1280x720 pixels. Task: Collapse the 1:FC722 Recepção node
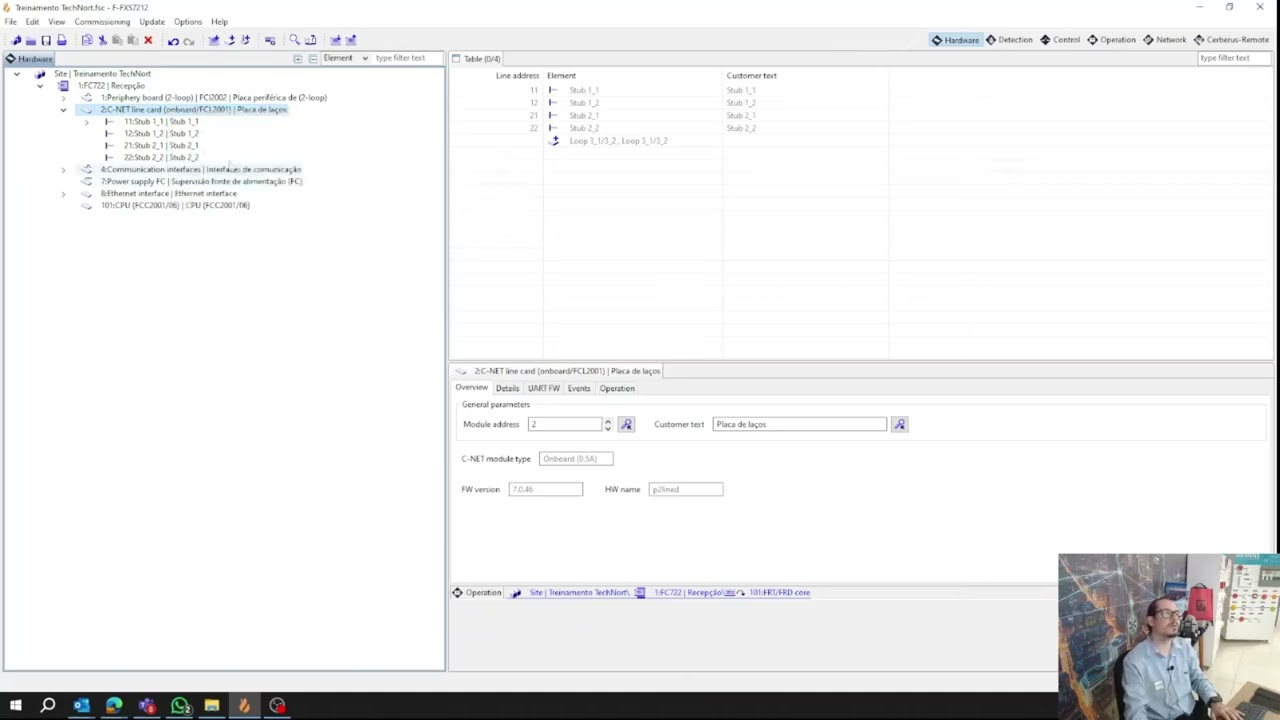pyautogui.click(x=40, y=86)
